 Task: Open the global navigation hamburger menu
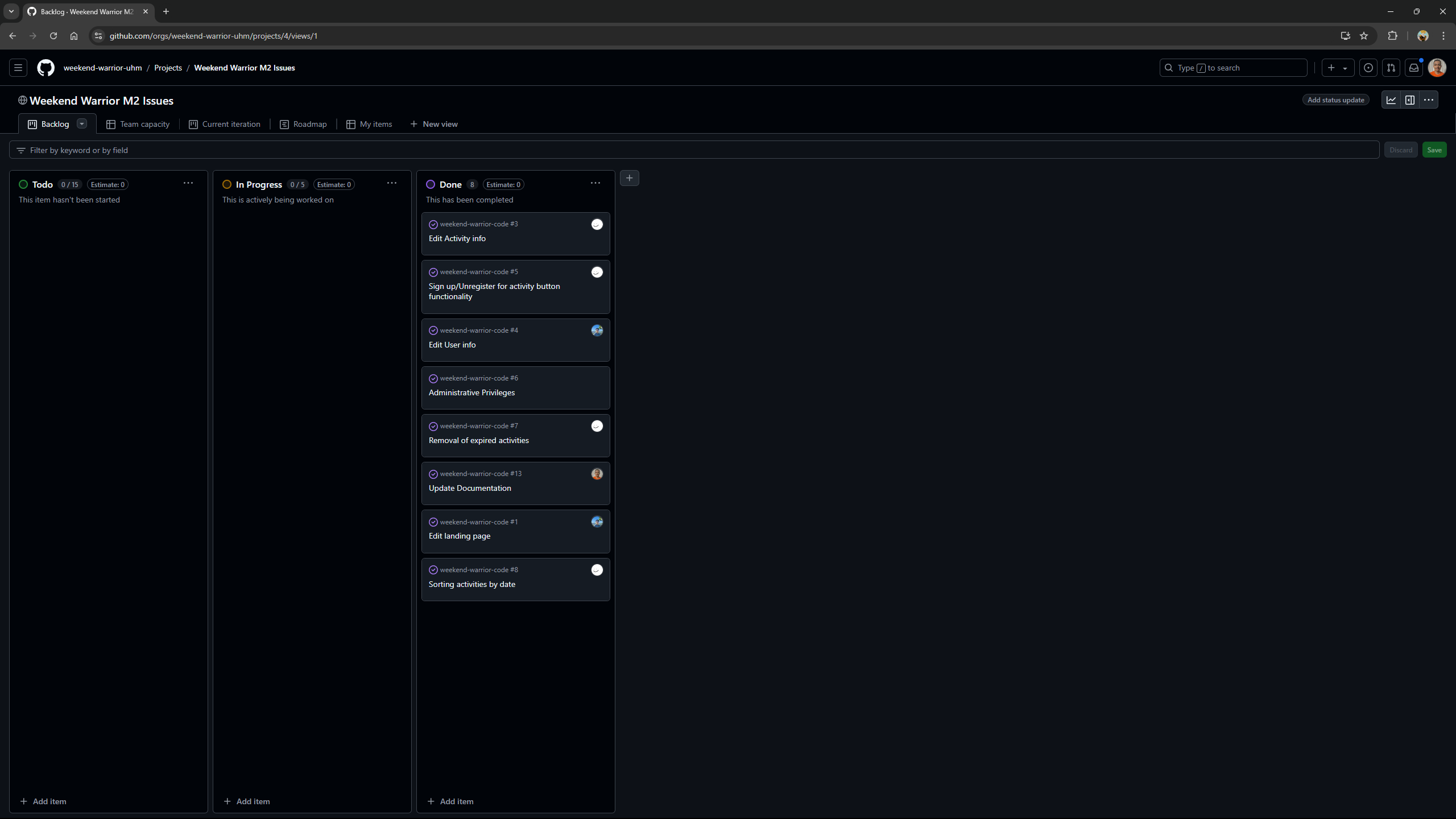point(18,67)
